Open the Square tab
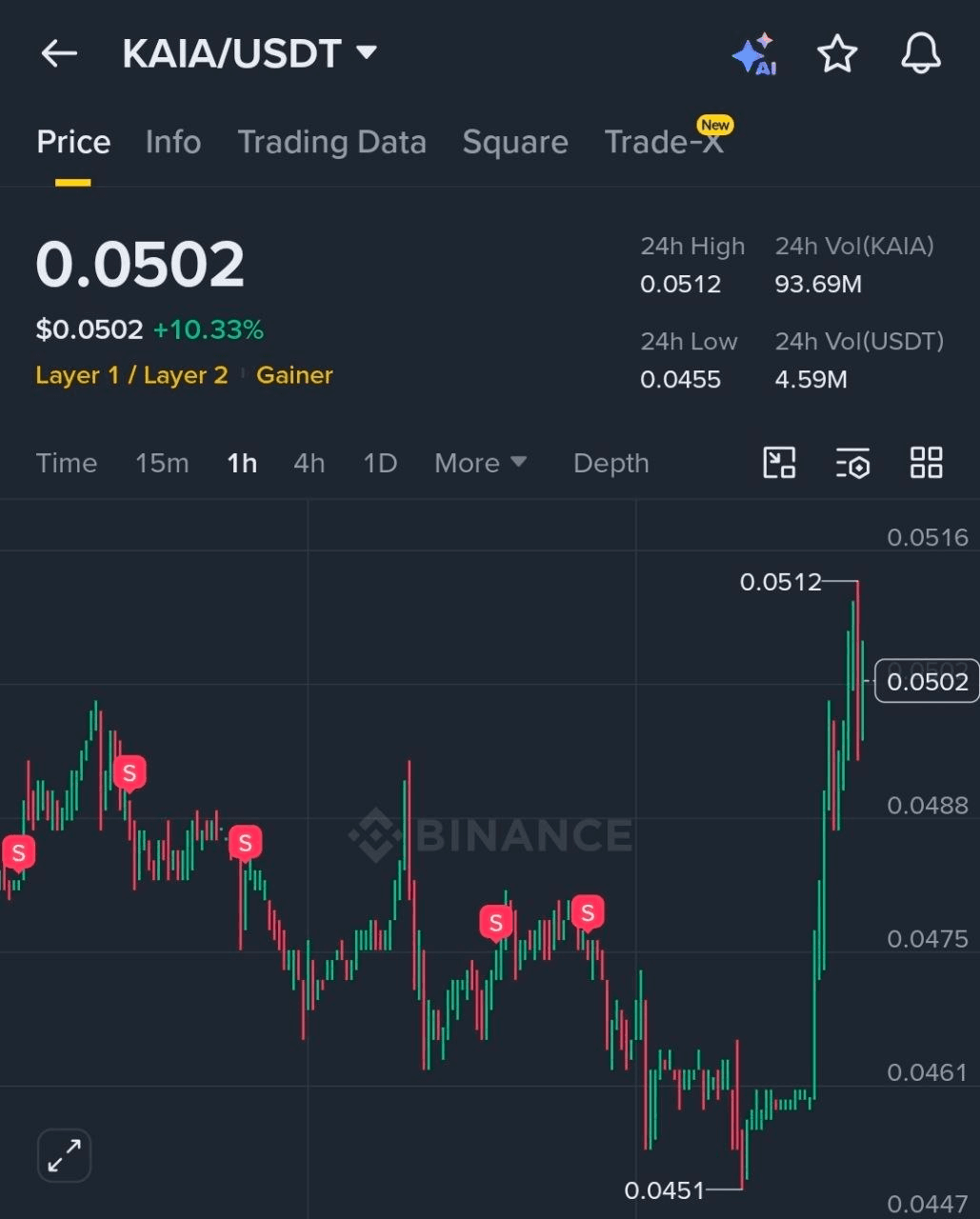Viewport: 980px width, 1219px height. 515,142
